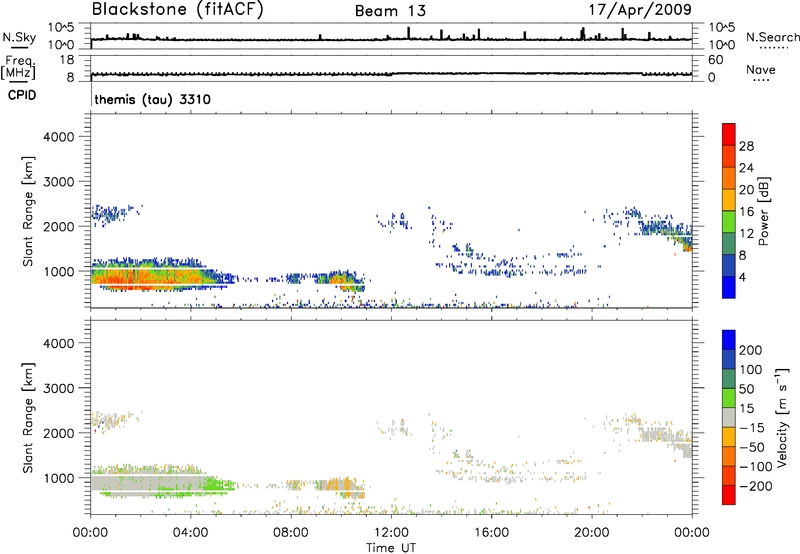Click the dark blue top velocity color segment
The height and width of the screenshot is (554, 800).
coord(729,340)
